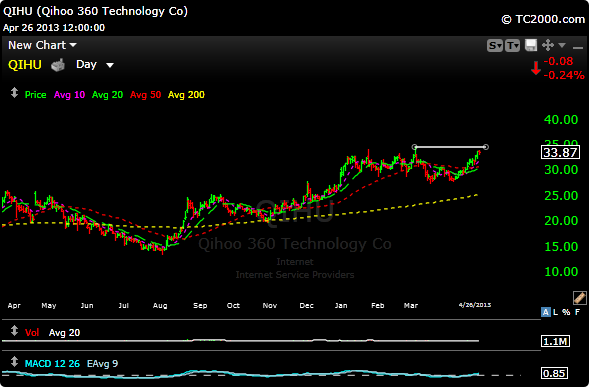The image size is (589, 387).
Task: Minimize the chart panel with dash icon
Action: 578,47
